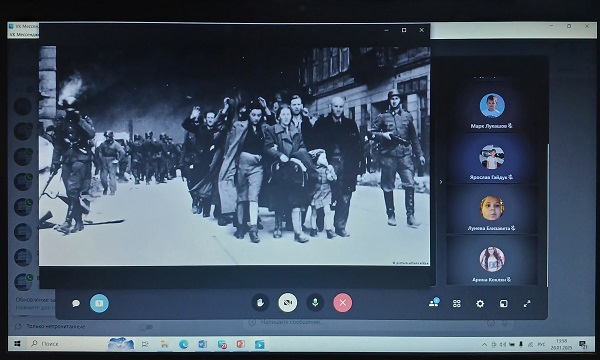Click the shared black-and-white photo
This screenshot has height=360, width=600.
click(x=234, y=156)
